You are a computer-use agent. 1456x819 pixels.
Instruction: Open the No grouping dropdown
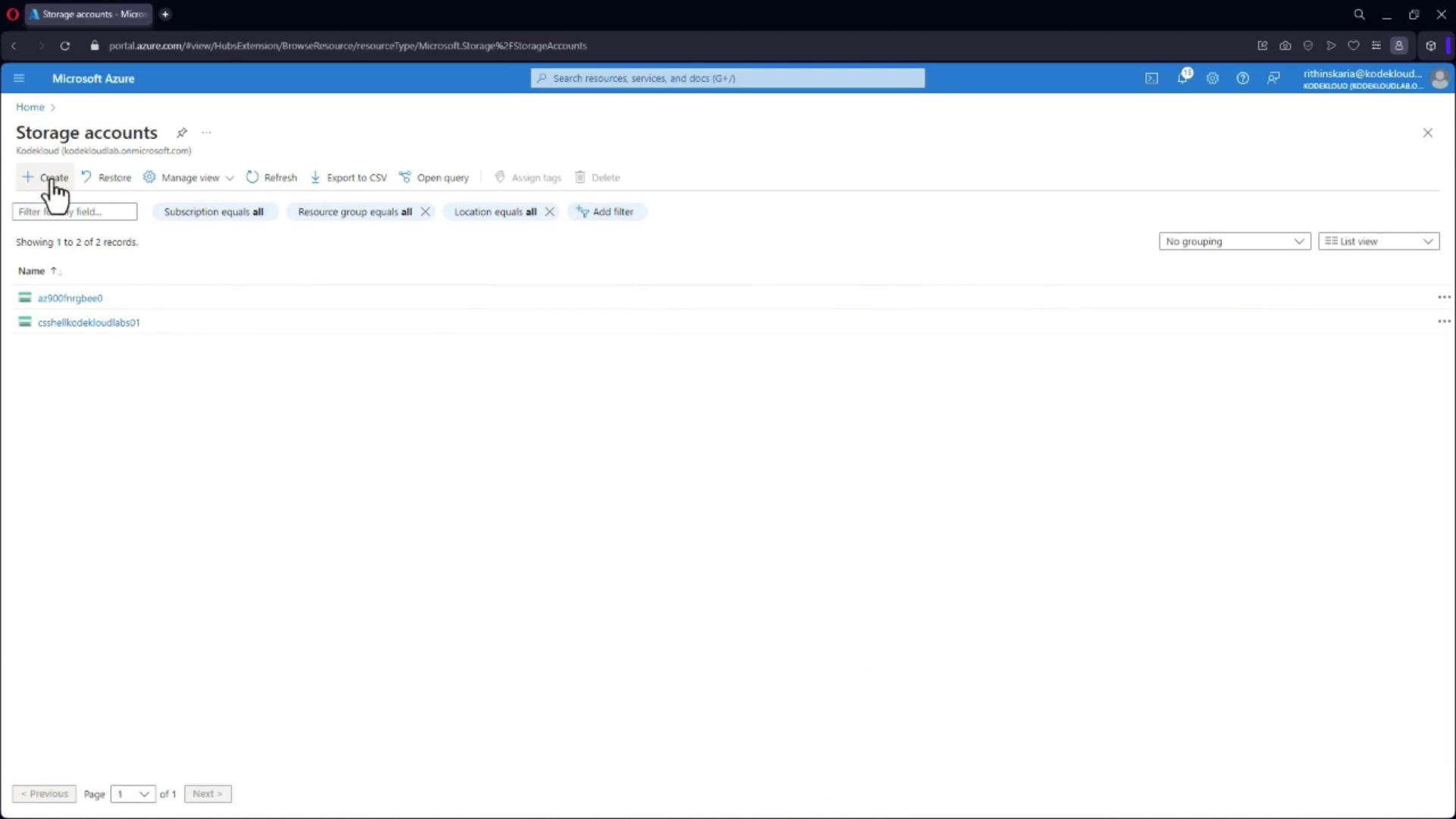tap(1234, 241)
